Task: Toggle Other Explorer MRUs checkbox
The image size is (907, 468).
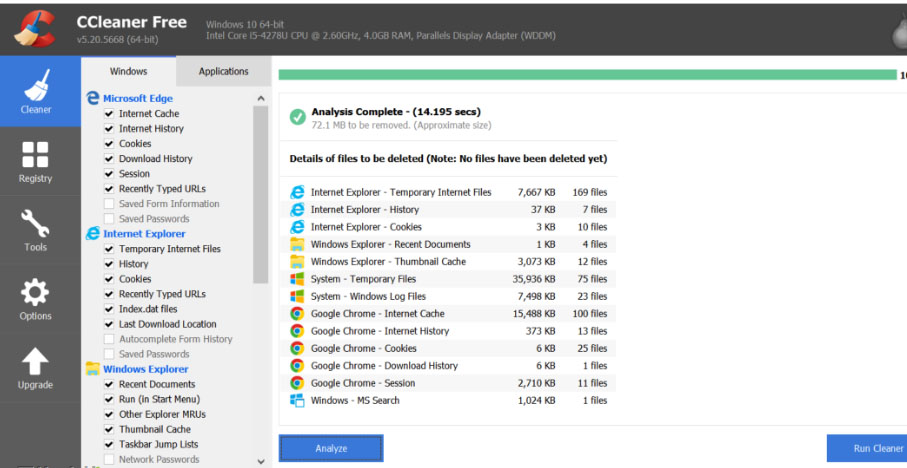Action: [x=109, y=415]
